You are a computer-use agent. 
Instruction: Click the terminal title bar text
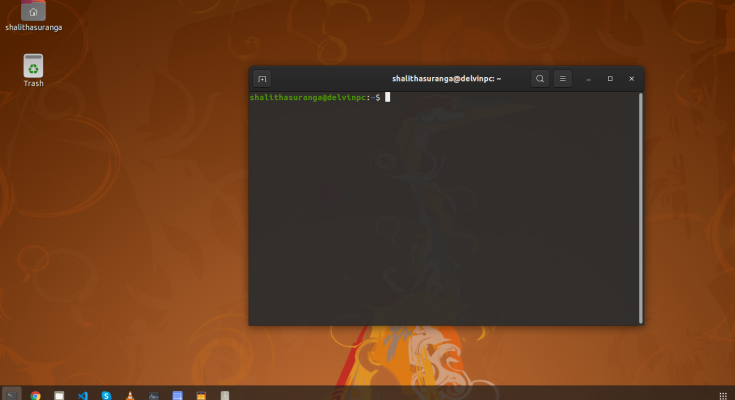(446, 78)
